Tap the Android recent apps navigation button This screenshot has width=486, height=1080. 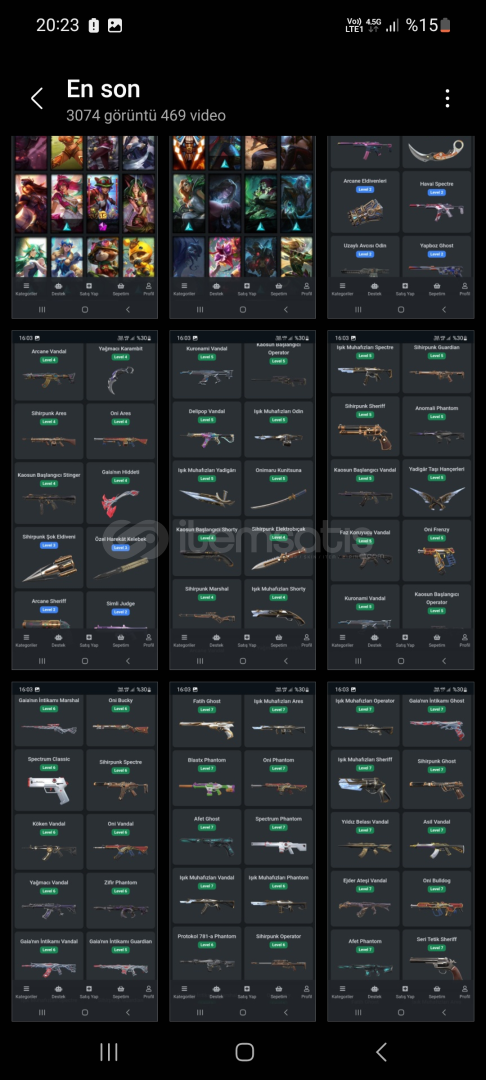click(x=109, y=1051)
